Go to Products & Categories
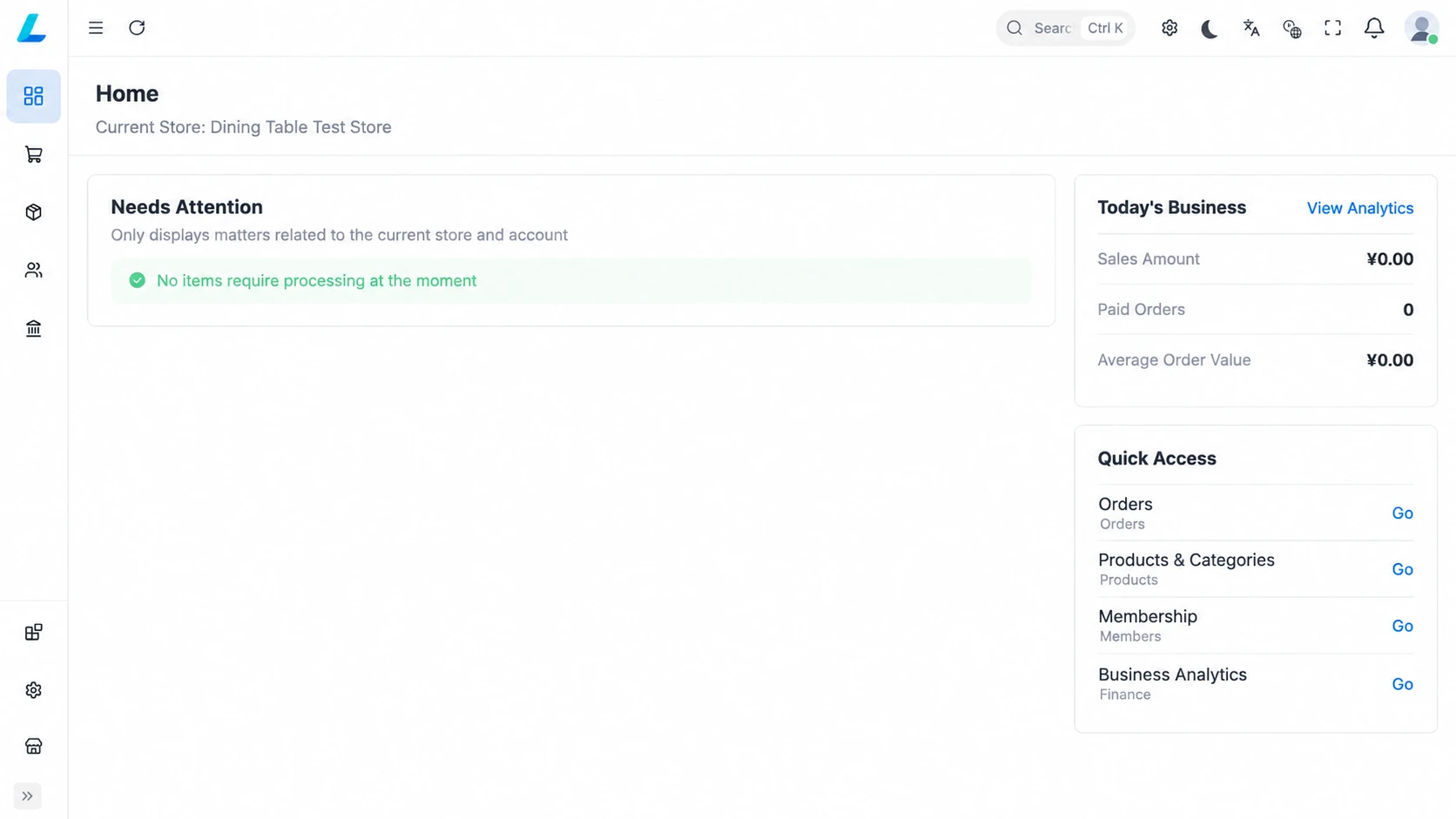The image size is (1456, 819). (1402, 569)
